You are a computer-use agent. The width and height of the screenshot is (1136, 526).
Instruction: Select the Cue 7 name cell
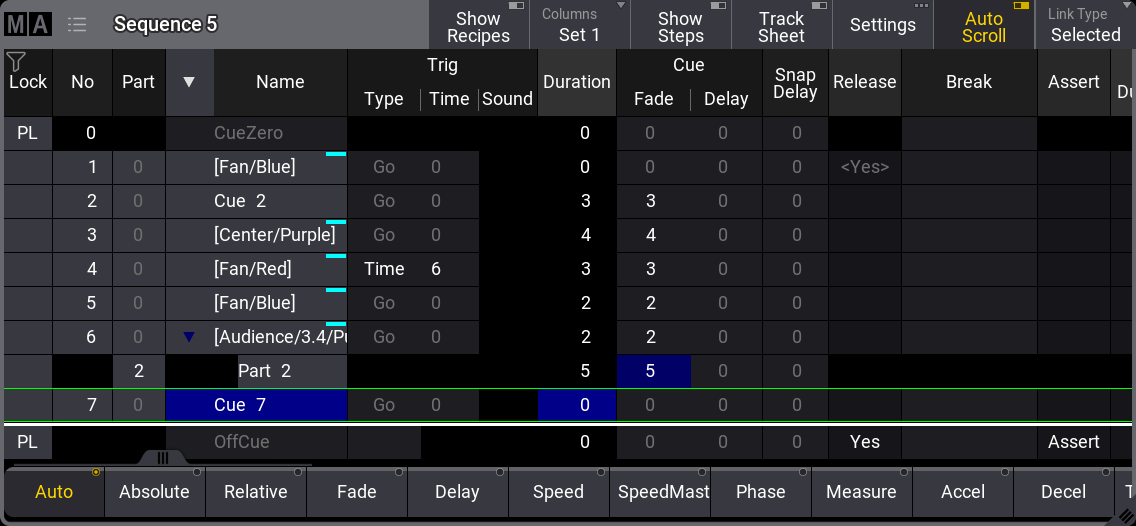[x=256, y=405]
